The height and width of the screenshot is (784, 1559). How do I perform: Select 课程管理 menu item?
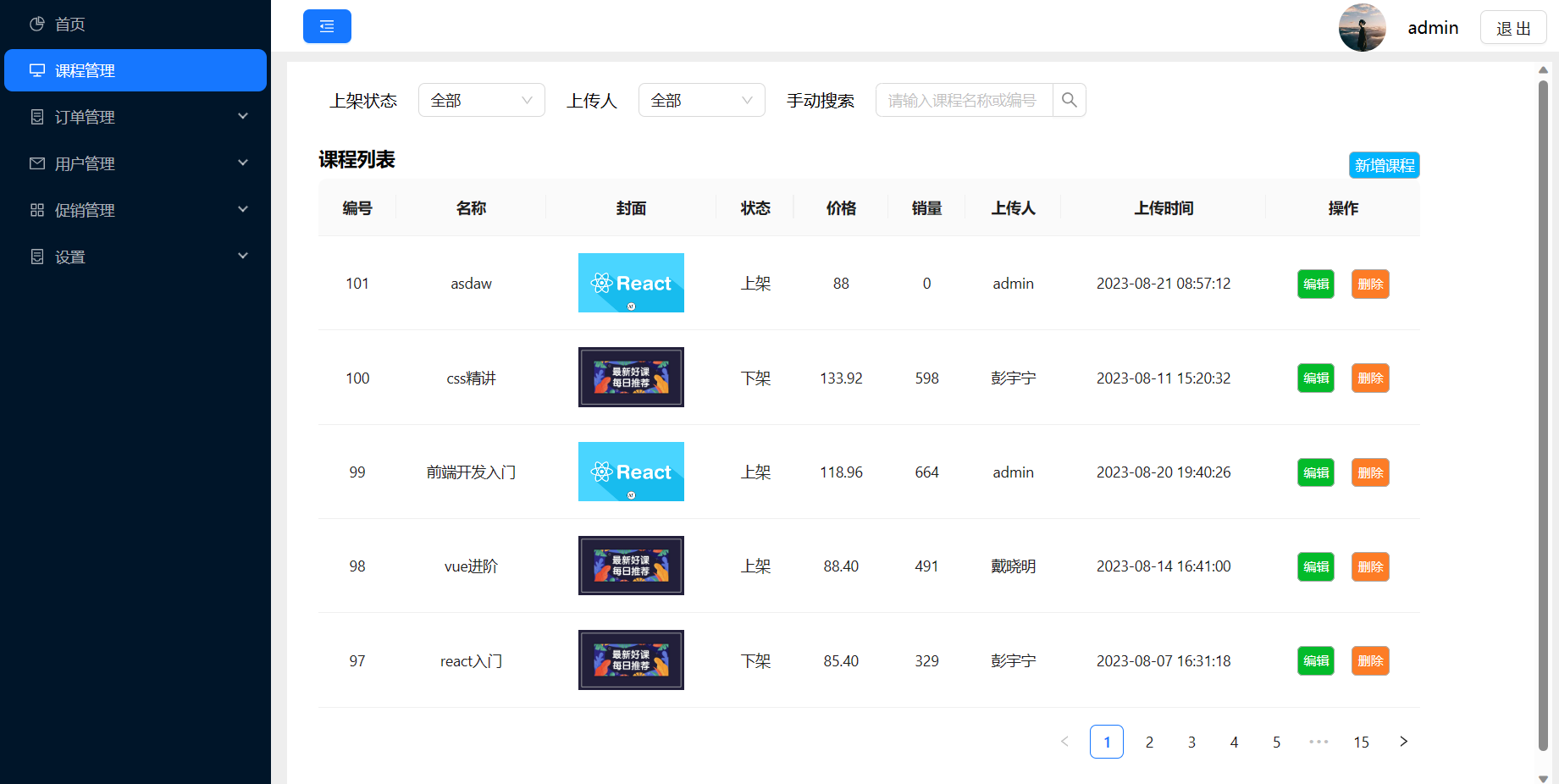tap(135, 70)
